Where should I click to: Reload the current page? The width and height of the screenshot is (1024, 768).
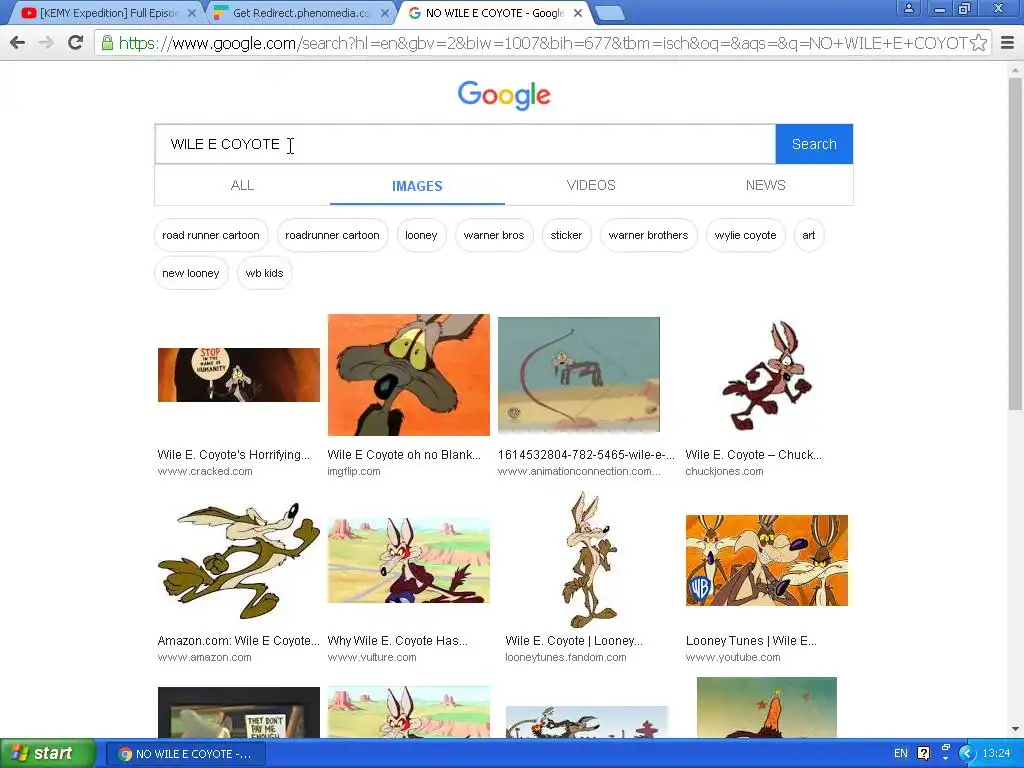point(76,43)
